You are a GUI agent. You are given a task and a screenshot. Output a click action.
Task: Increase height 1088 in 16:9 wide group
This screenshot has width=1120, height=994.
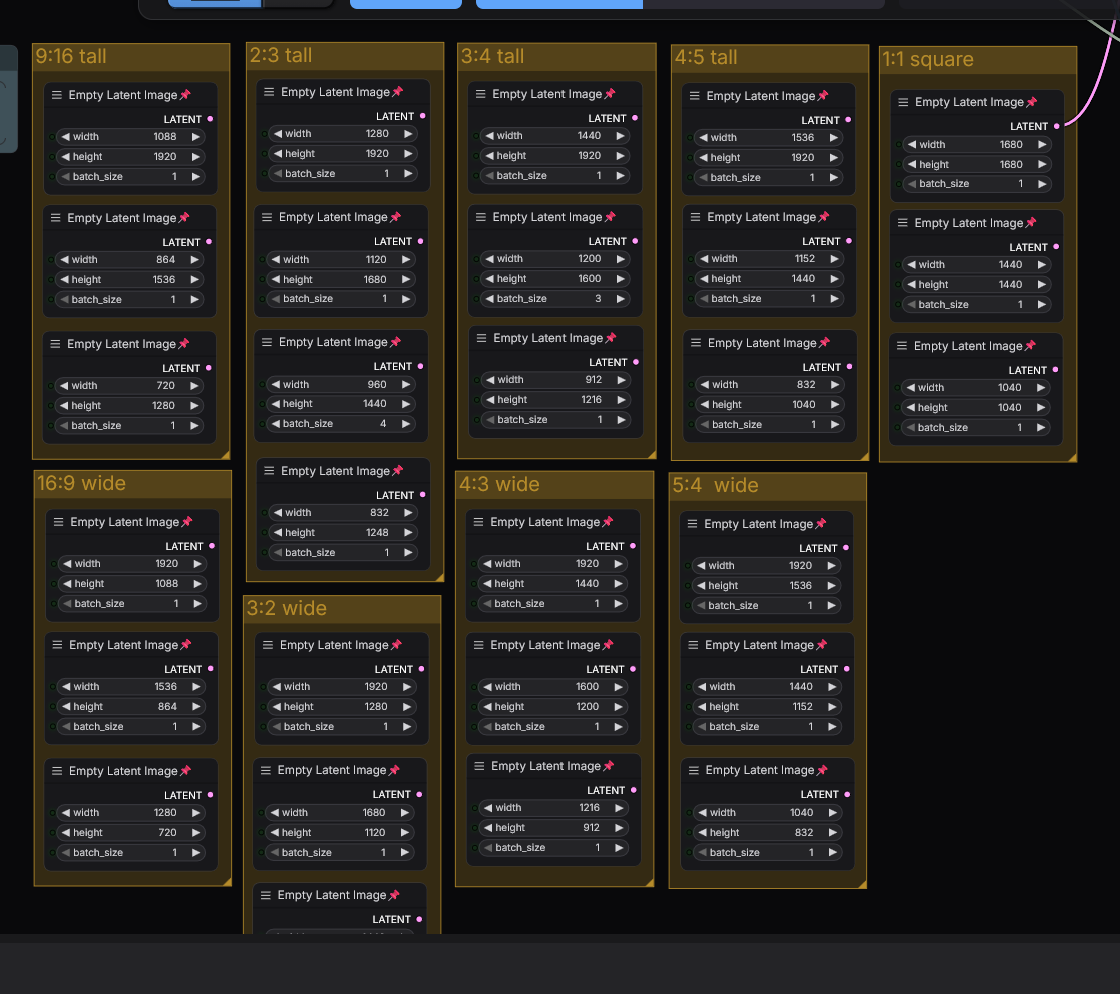[x=197, y=583]
